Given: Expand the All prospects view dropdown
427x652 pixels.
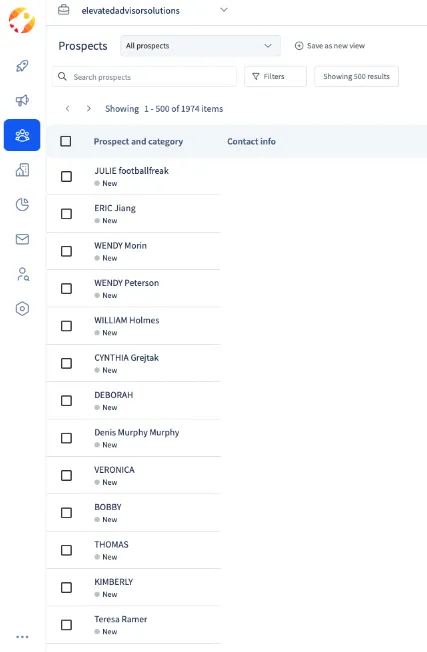Looking at the screenshot, I should pos(200,46).
